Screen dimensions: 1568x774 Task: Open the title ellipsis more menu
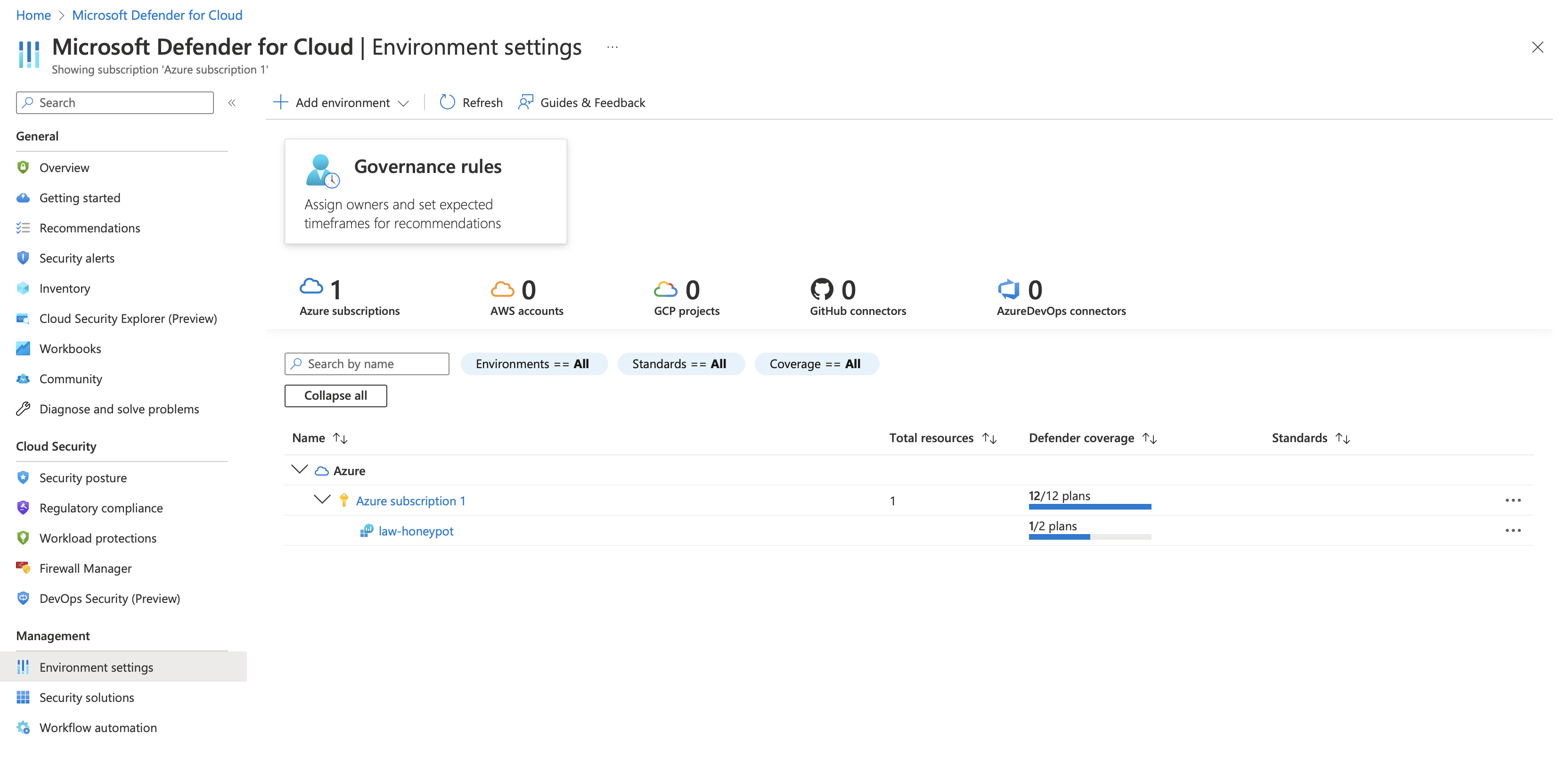click(612, 47)
